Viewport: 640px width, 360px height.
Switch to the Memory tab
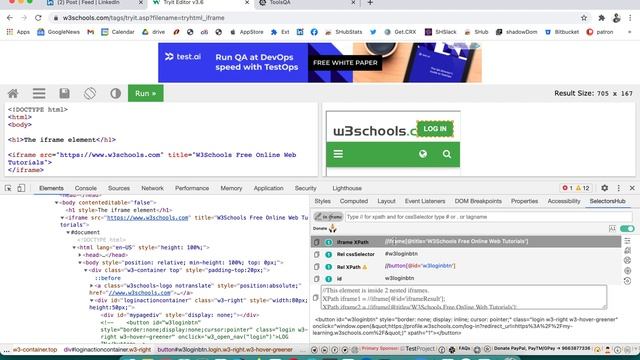pyautogui.click(x=231, y=188)
